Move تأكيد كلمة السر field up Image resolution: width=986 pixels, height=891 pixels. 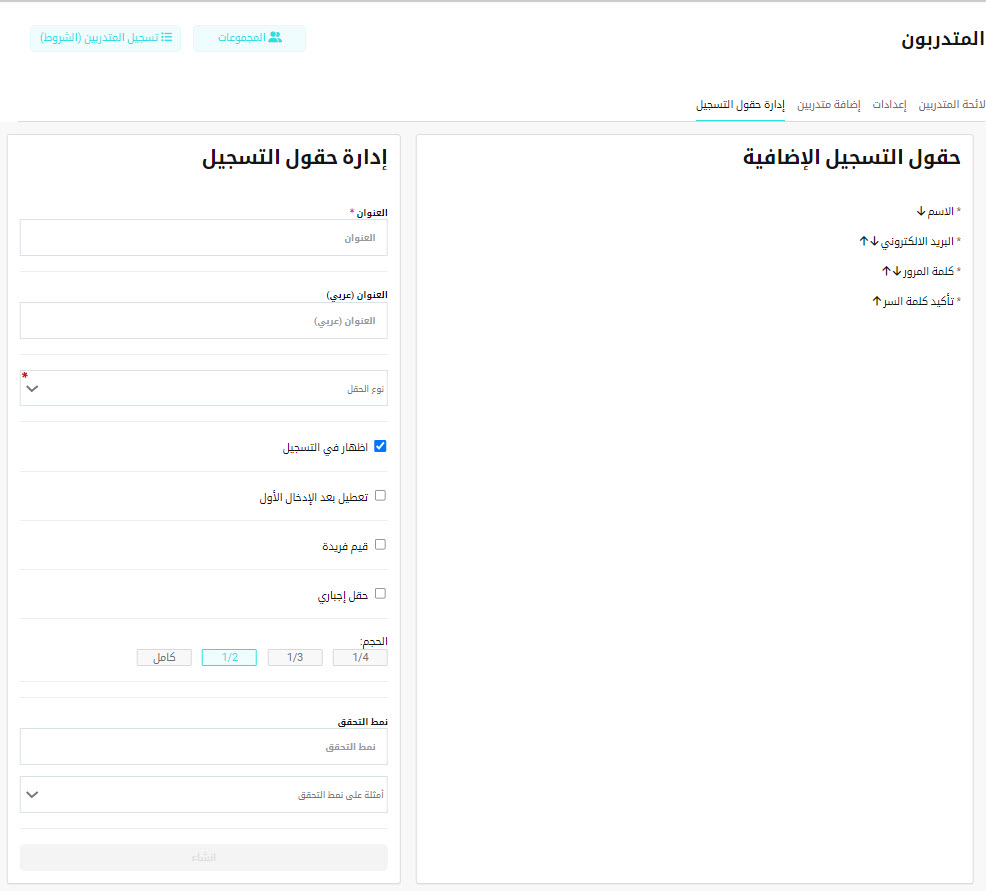(x=876, y=301)
